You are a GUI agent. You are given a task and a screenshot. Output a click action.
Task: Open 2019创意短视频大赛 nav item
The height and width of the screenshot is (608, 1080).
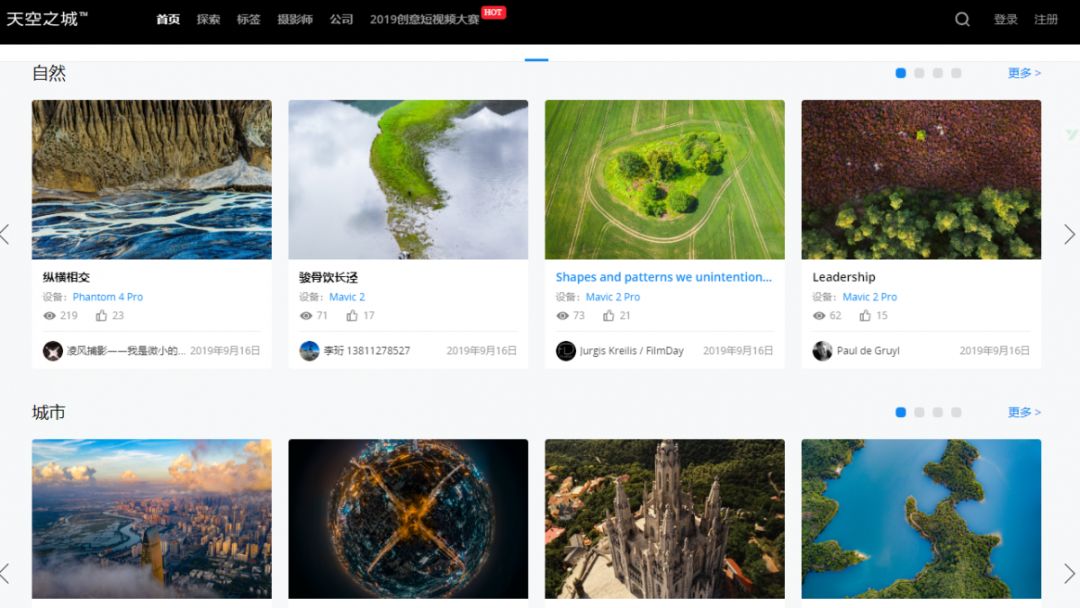click(x=424, y=19)
